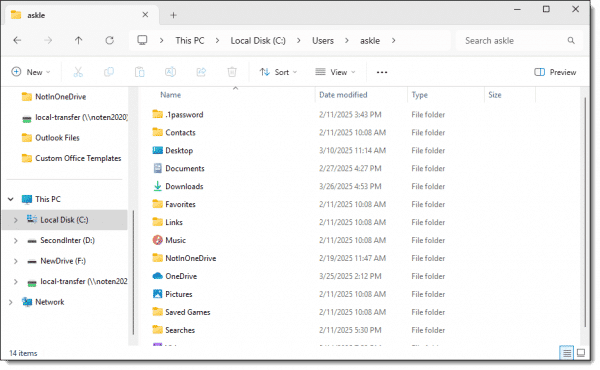Screen dimensions: 600x370
Task: Open the View dropdown menu
Action: pyautogui.click(x=335, y=72)
